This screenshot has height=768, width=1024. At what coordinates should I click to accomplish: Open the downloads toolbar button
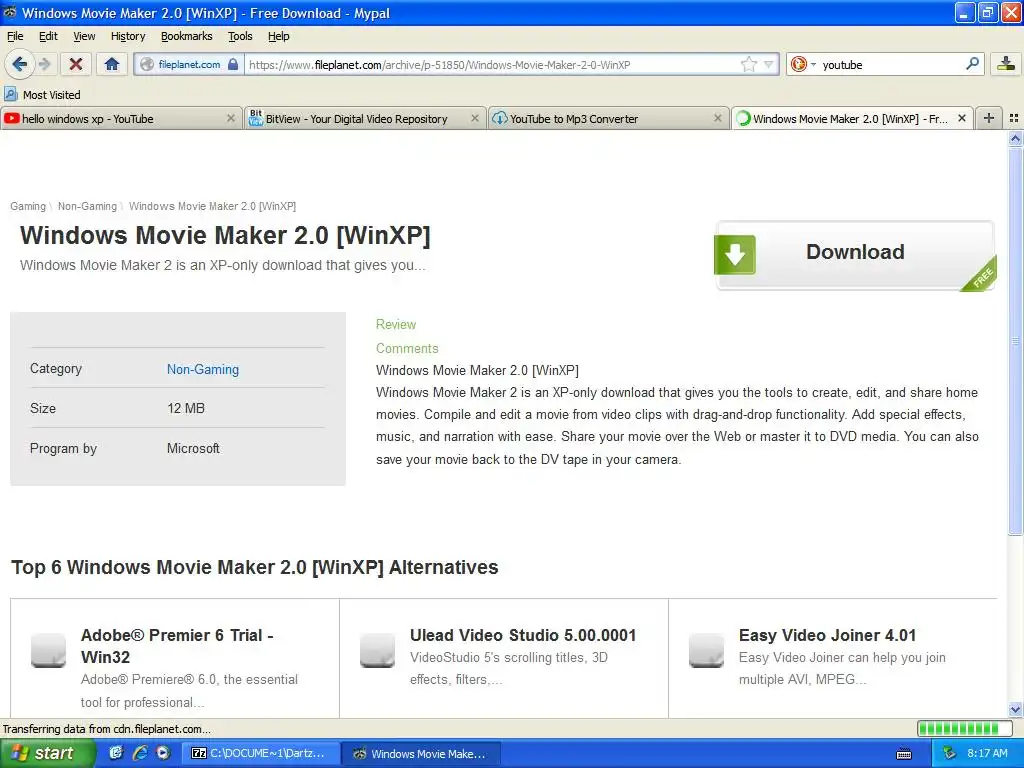tap(1006, 64)
